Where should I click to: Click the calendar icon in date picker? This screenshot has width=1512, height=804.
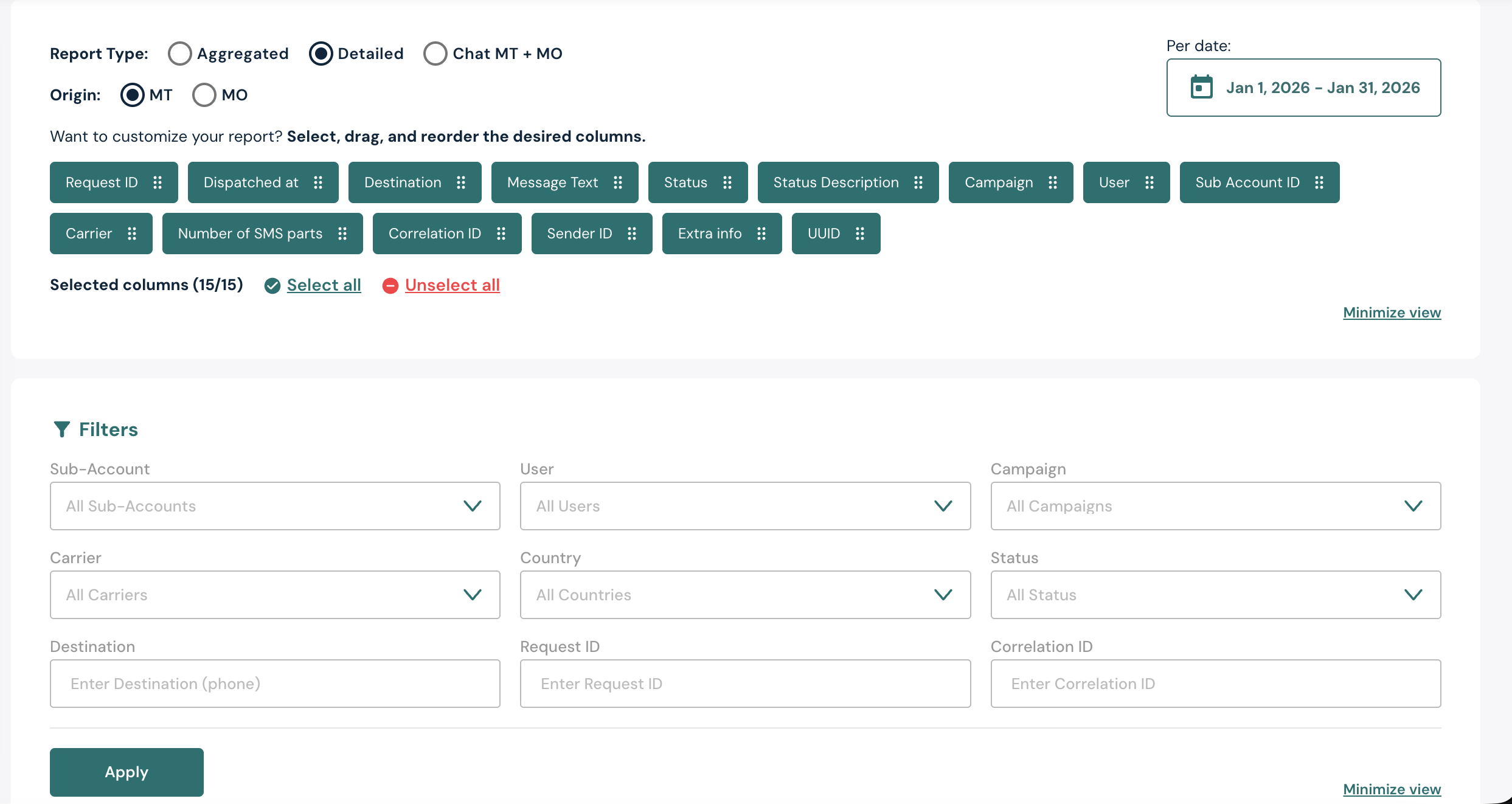pos(1201,88)
